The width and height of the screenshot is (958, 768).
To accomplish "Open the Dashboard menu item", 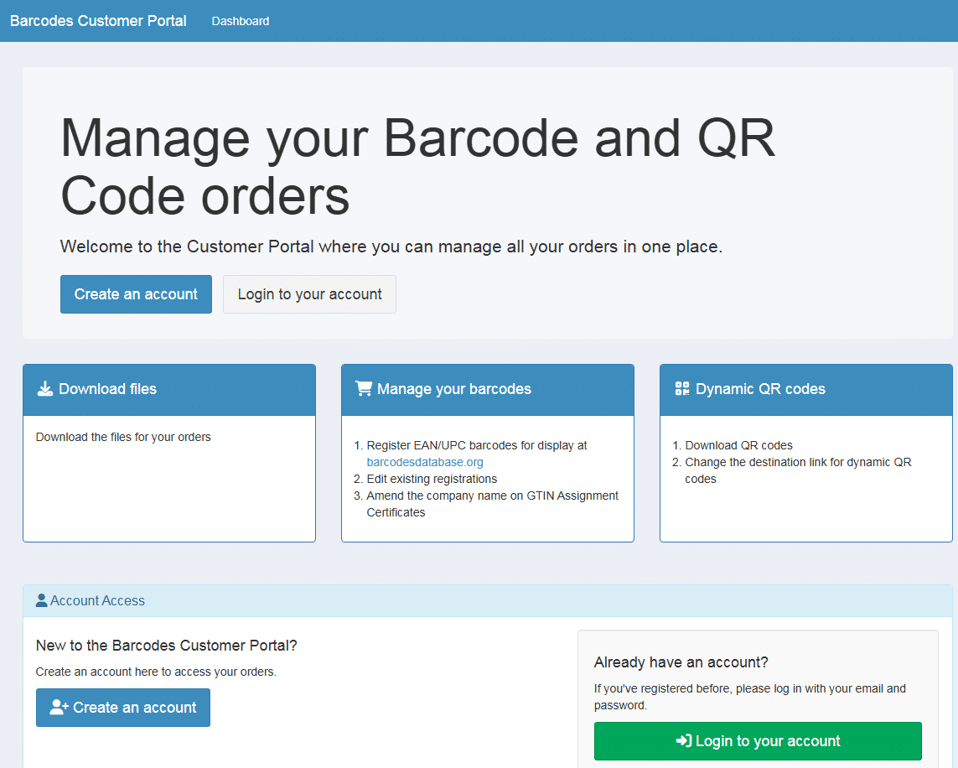I will (x=240, y=21).
